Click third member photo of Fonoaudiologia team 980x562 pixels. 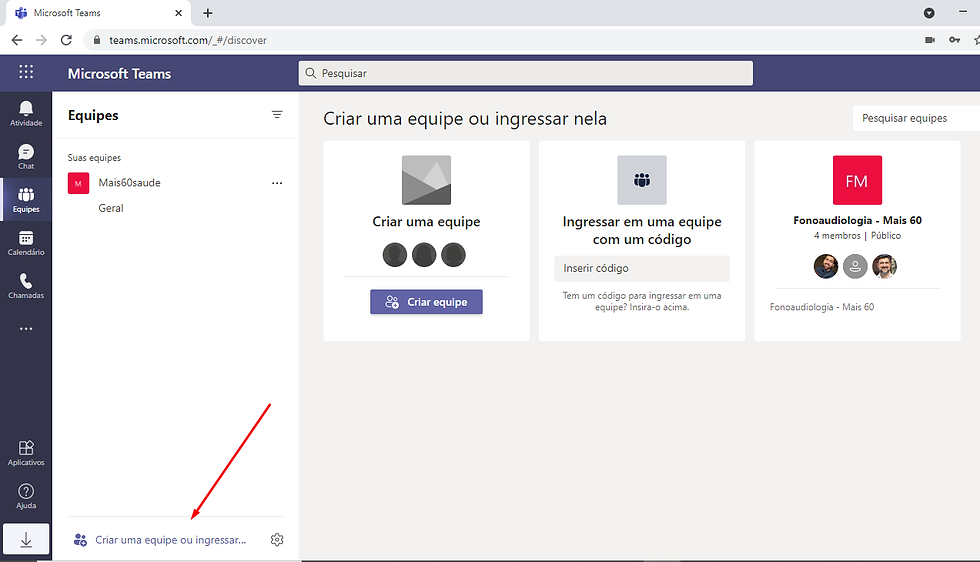[x=884, y=266]
